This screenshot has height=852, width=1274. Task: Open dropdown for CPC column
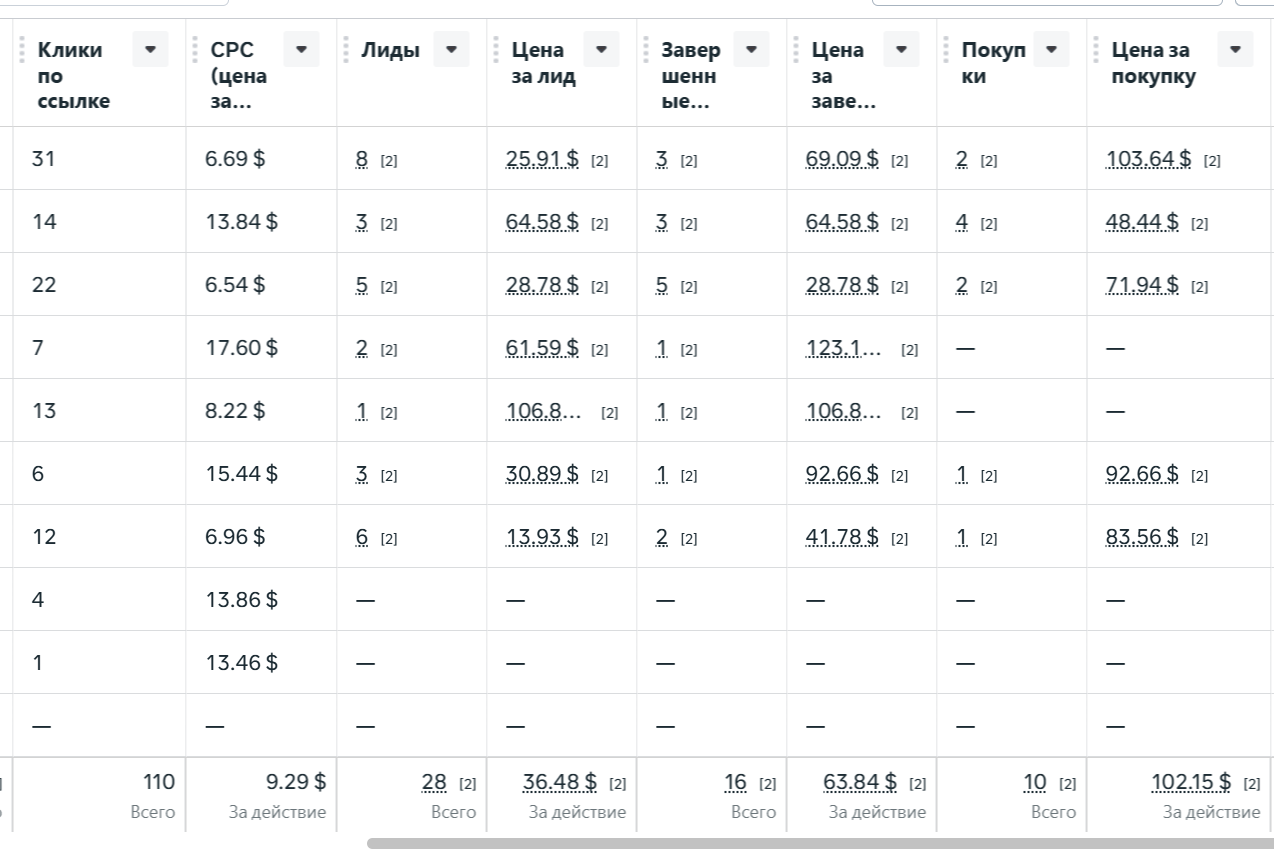click(301, 49)
